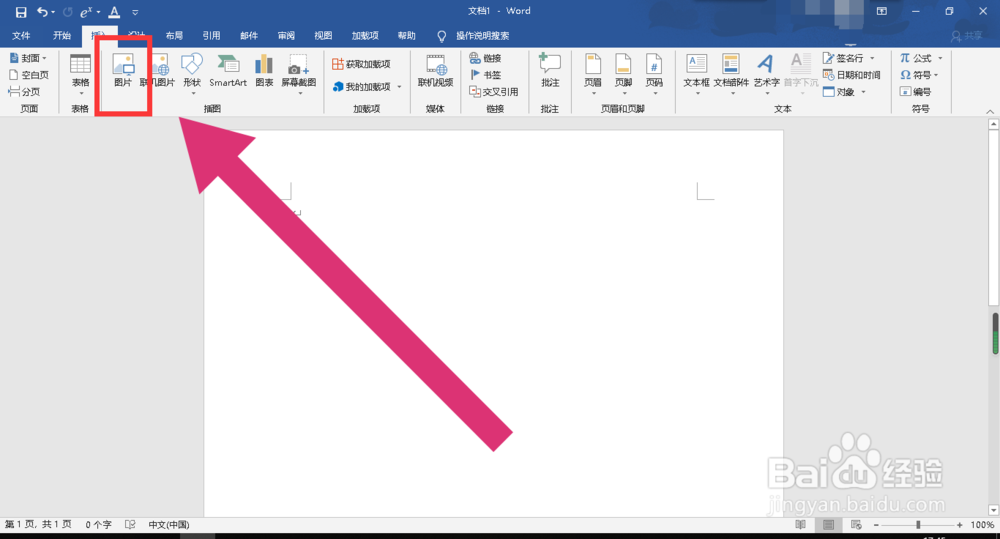
Task: Open the Customize Quick Access Toolbar arrow
Action: pos(135,12)
